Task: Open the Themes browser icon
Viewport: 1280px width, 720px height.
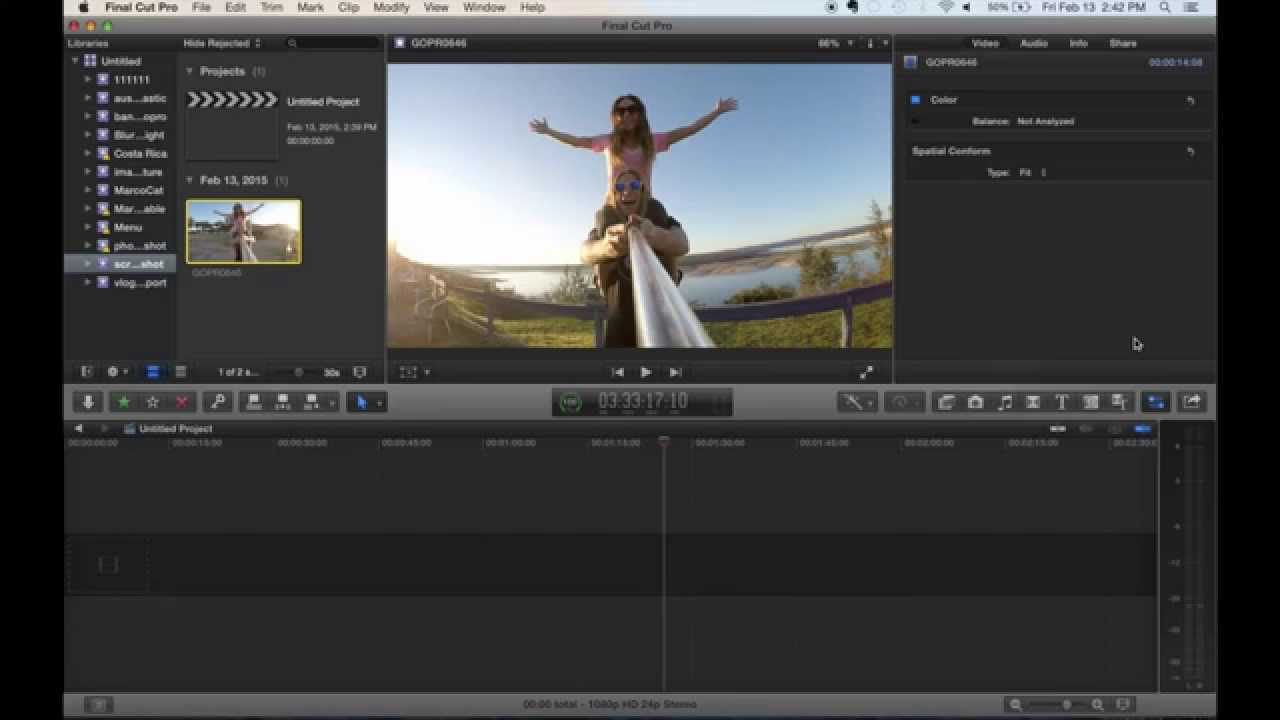Action: (x=1120, y=402)
